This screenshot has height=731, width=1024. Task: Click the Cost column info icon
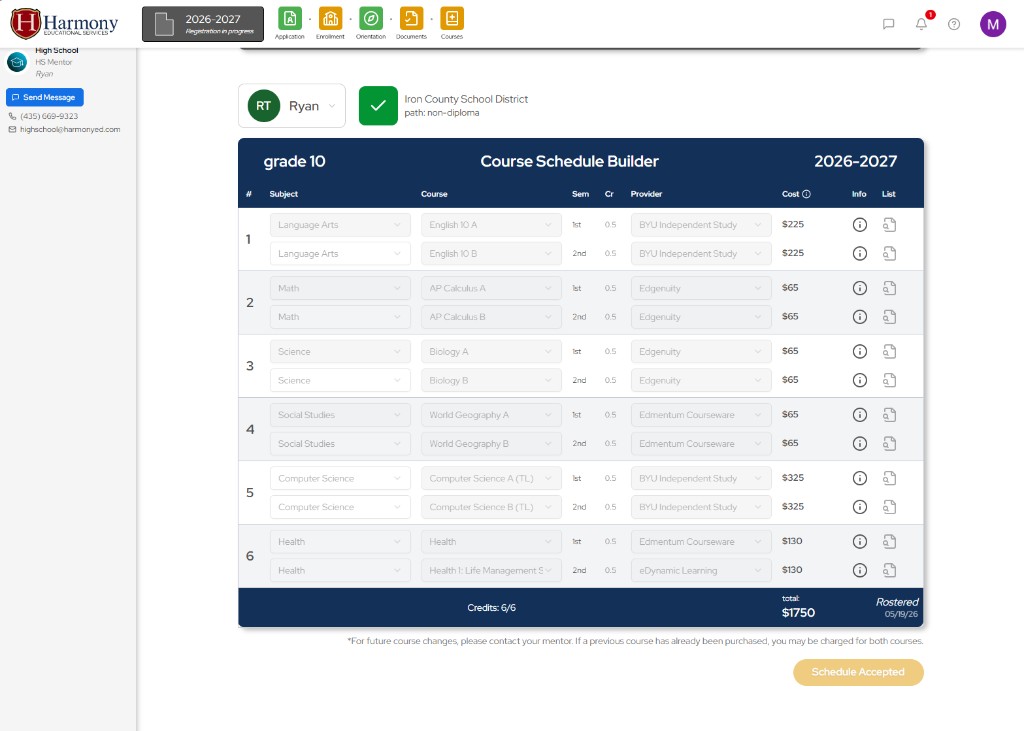[x=806, y=194]
